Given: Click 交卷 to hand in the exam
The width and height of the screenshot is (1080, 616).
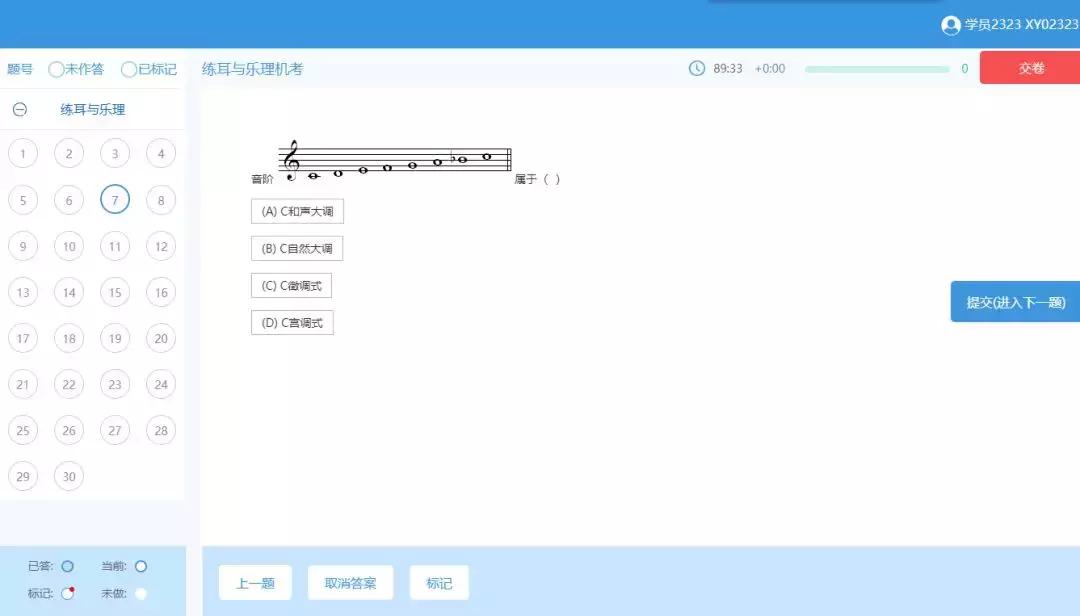Looking at the screenshot, I should (x=1029, y=68).
